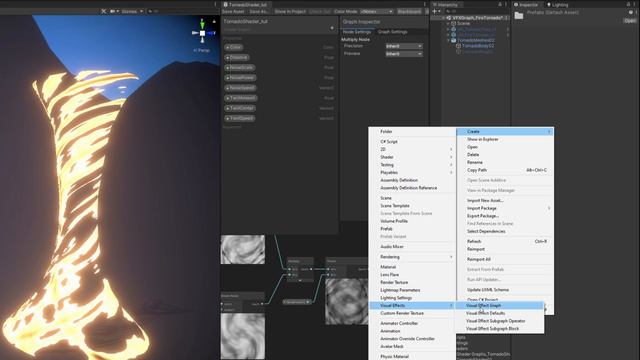Open the Gizmos dropdown in Scene toolbar
640x360 pixels.
point(132,11)
